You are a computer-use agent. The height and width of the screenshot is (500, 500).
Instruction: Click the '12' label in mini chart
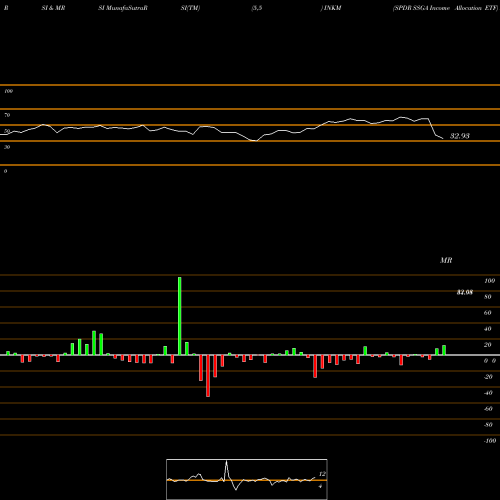click(322, 474)
